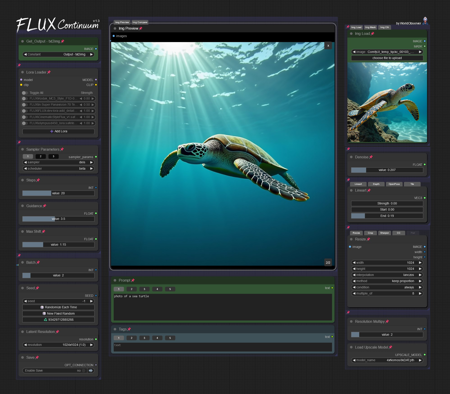Select the OpenPose ControlNet tab
The height and width of the screenshot is (394, 450).
click(x=394, y=184)
